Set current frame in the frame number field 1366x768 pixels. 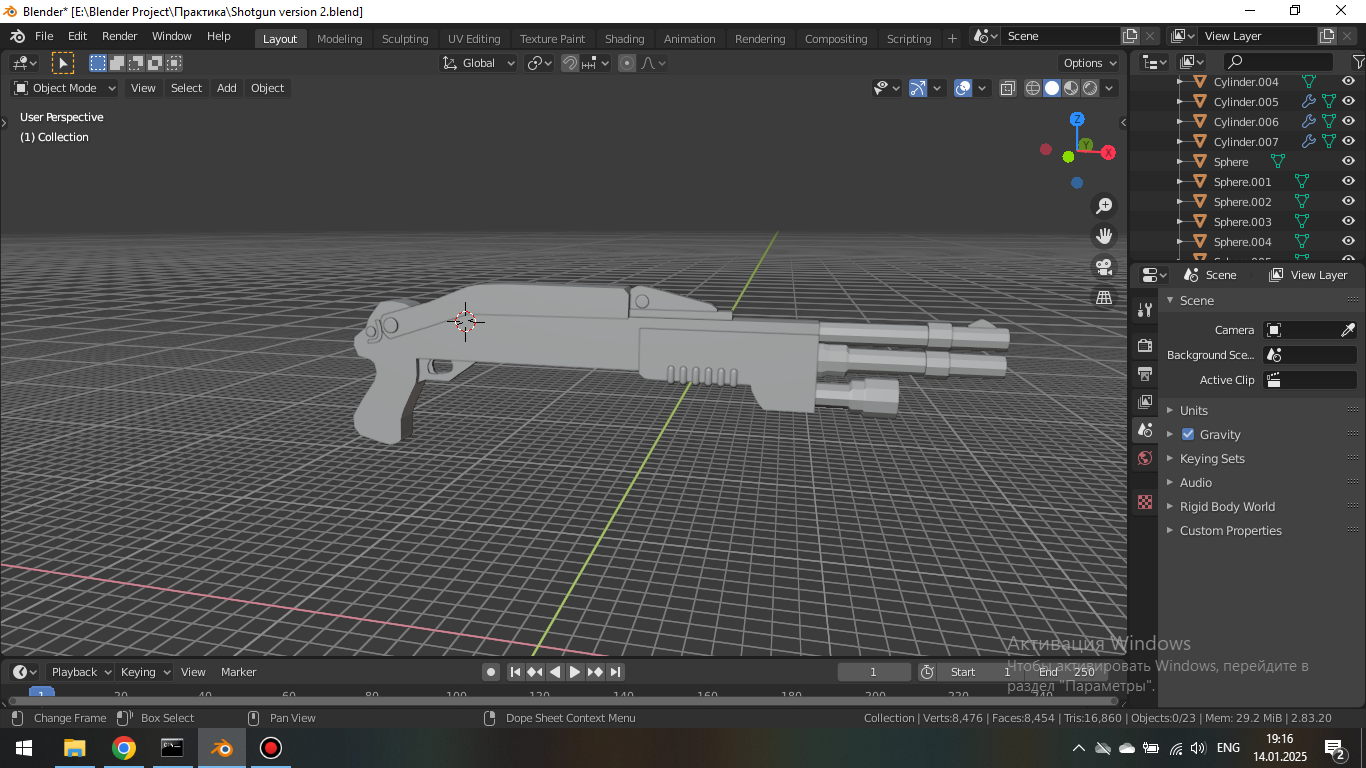(873, 671)
